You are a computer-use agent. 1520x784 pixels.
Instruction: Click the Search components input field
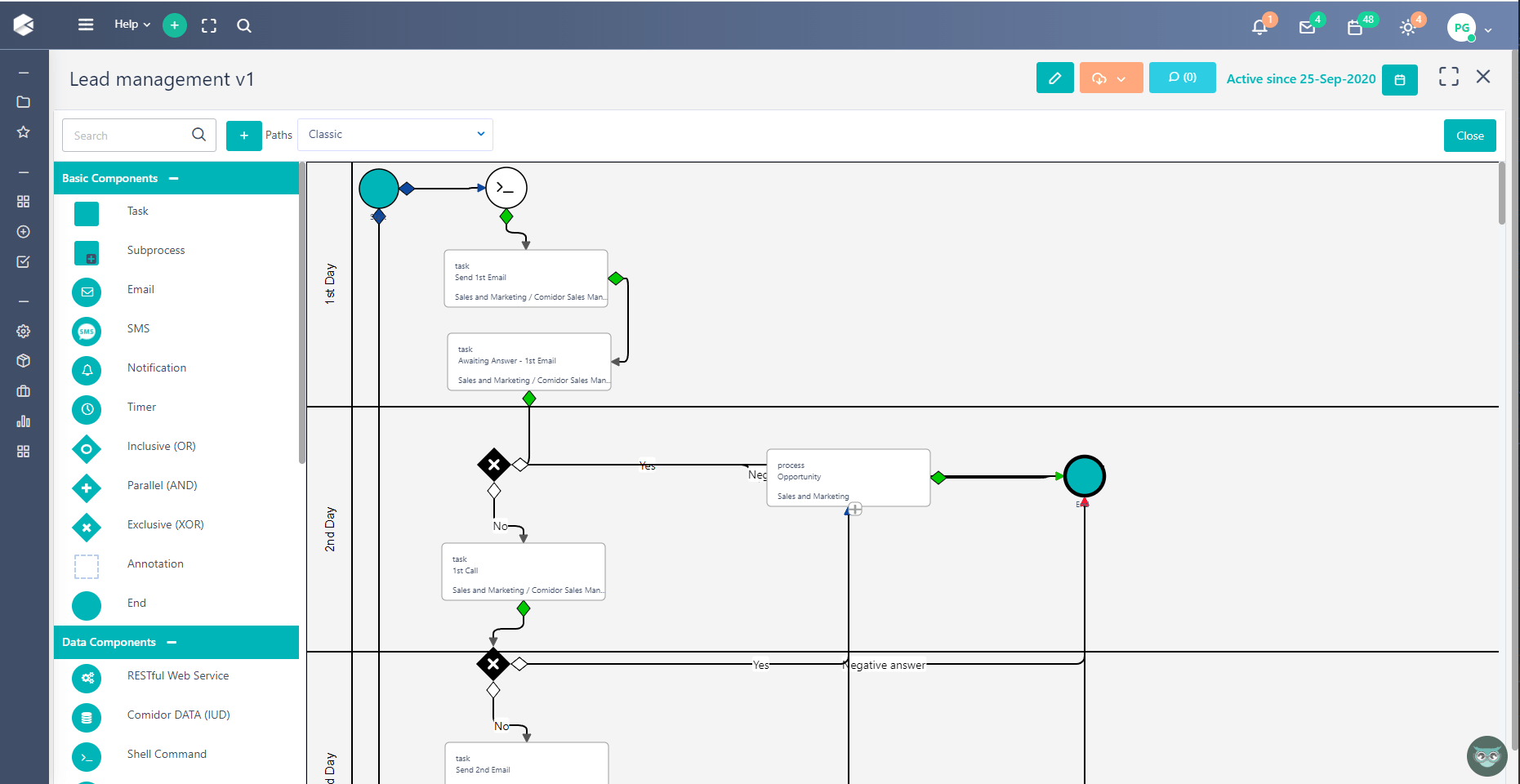(x=129, y=136)
